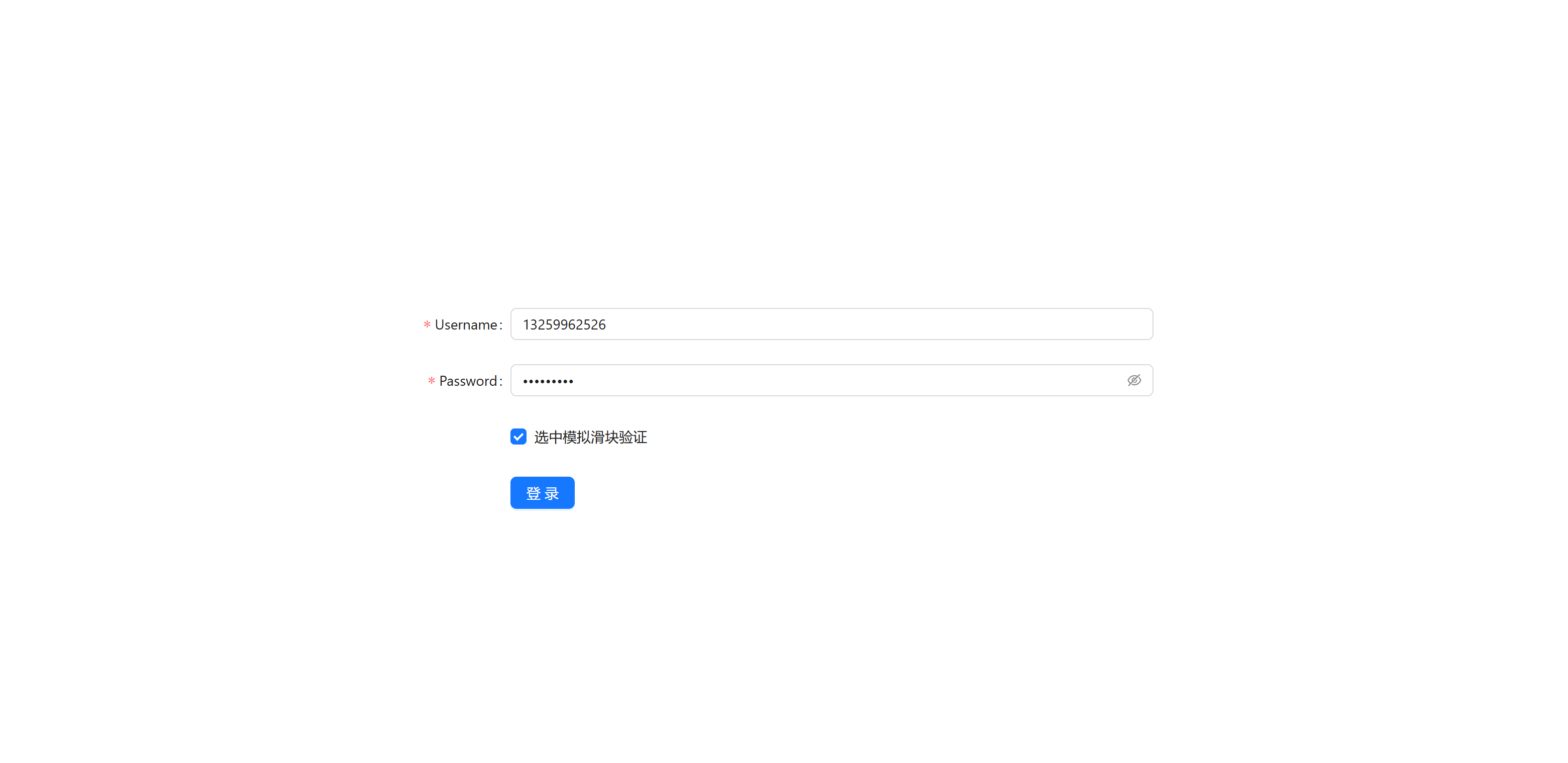This screenshot has height=763, width=1568.
Task: Click the eye-slash icon in Password field
Action: click(1133, 380)
